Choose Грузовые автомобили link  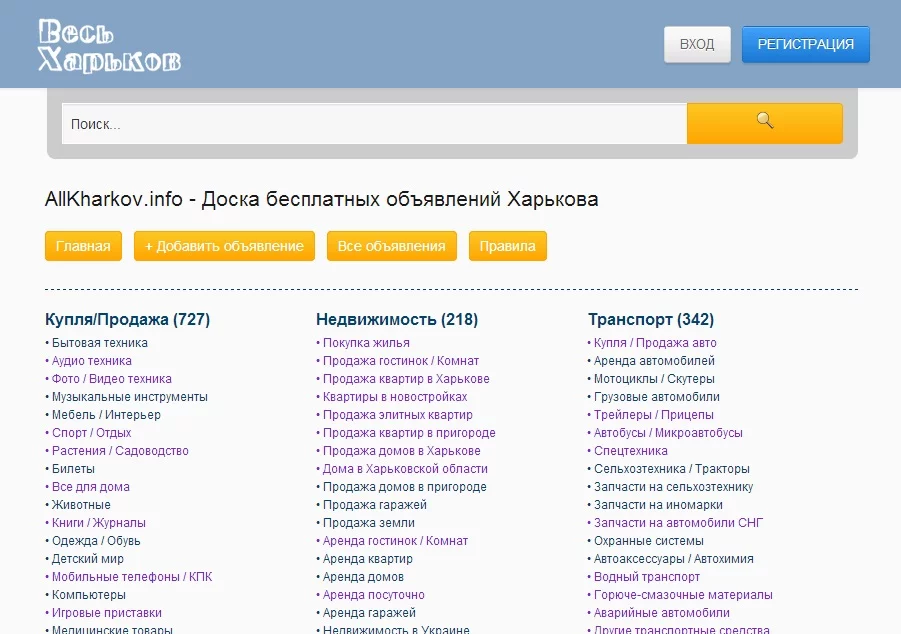pyautogui.click(x=657, y=397)
